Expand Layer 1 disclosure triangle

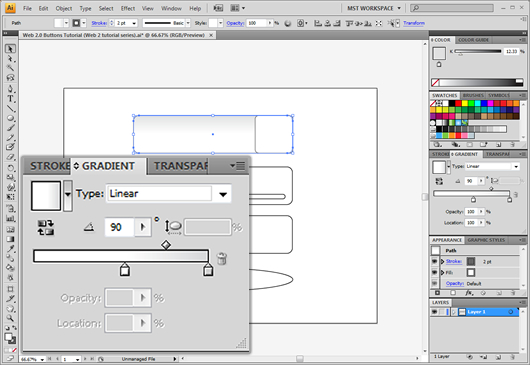pyautogui.click(x=454, y=312)
